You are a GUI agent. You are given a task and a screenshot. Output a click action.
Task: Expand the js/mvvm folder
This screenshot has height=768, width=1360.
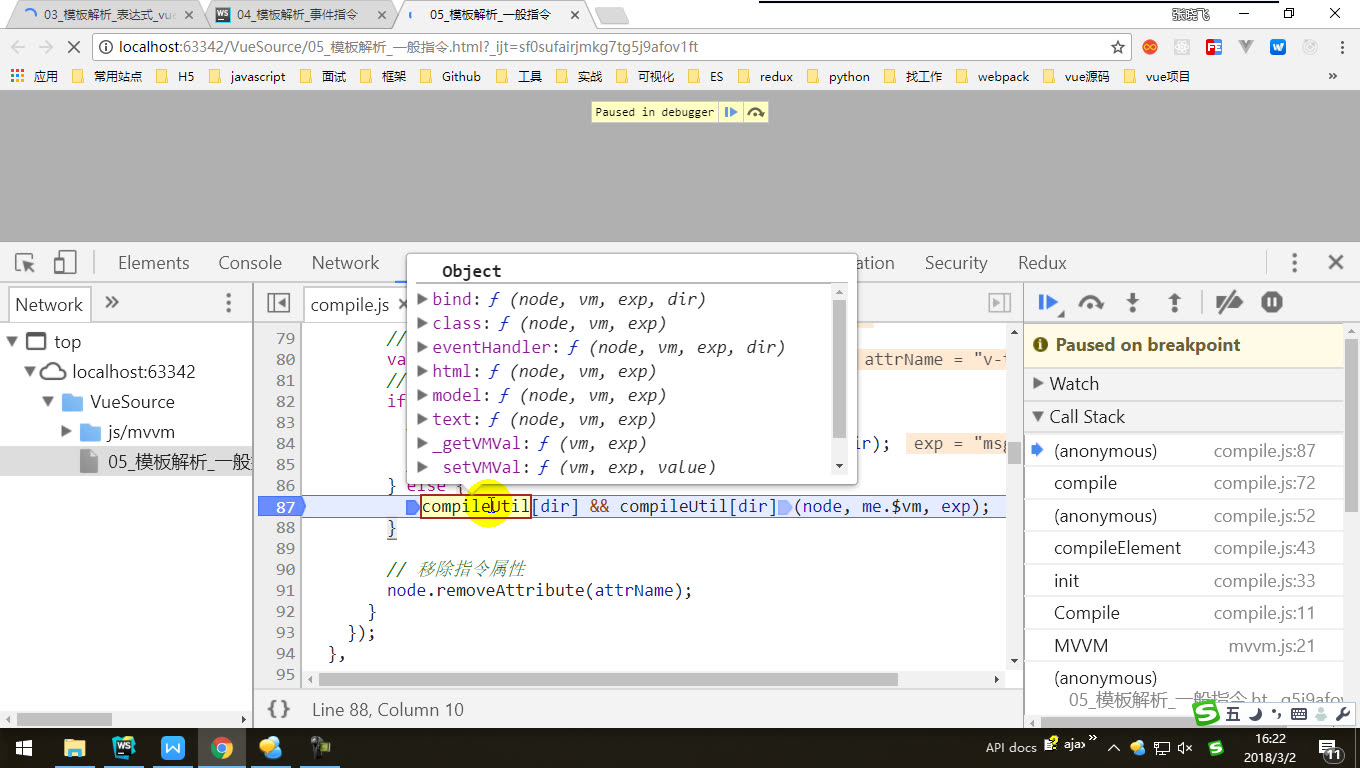point(67,432)
